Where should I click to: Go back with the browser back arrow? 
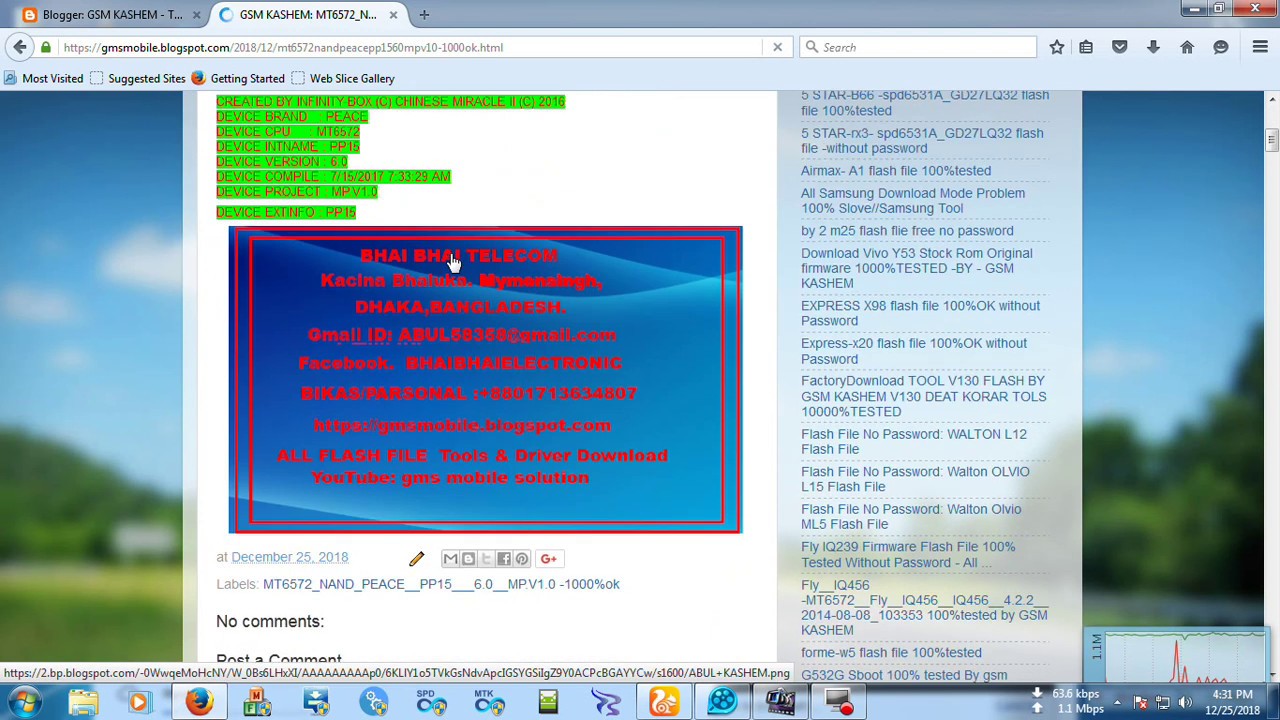[20, 47]
